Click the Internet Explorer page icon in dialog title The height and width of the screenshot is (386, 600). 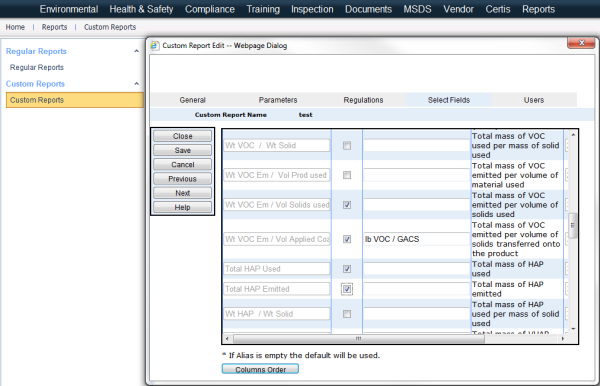(x=155, y=46)
